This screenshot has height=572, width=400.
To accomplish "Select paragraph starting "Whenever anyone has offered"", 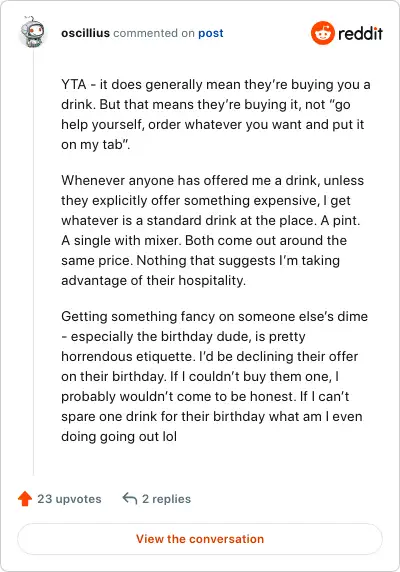I will click(x=213, y=231).
